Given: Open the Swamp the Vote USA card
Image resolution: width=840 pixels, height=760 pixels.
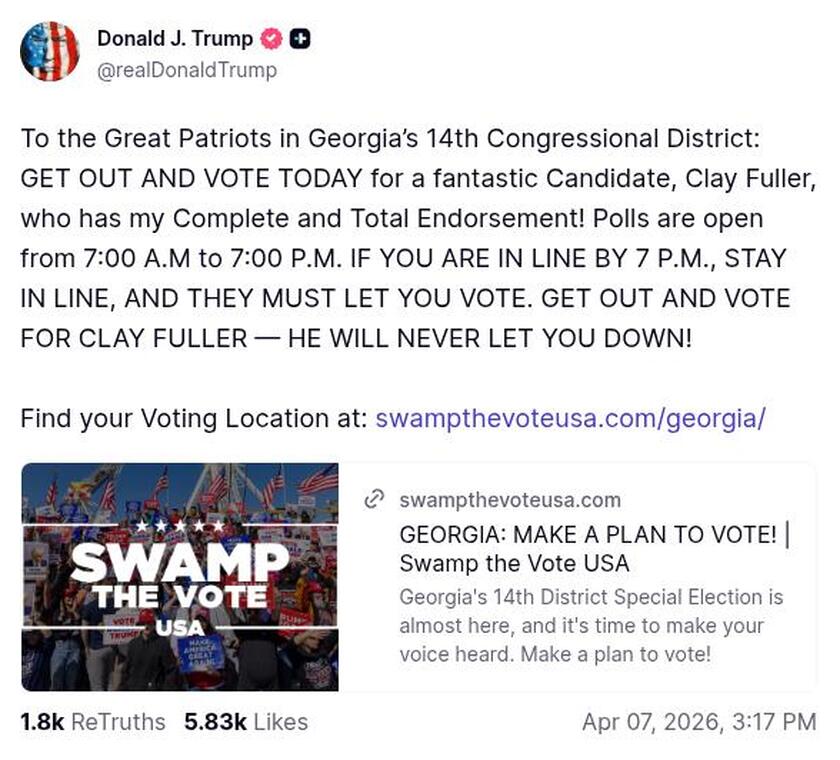Looking at the screenshot, I should 420,575.
